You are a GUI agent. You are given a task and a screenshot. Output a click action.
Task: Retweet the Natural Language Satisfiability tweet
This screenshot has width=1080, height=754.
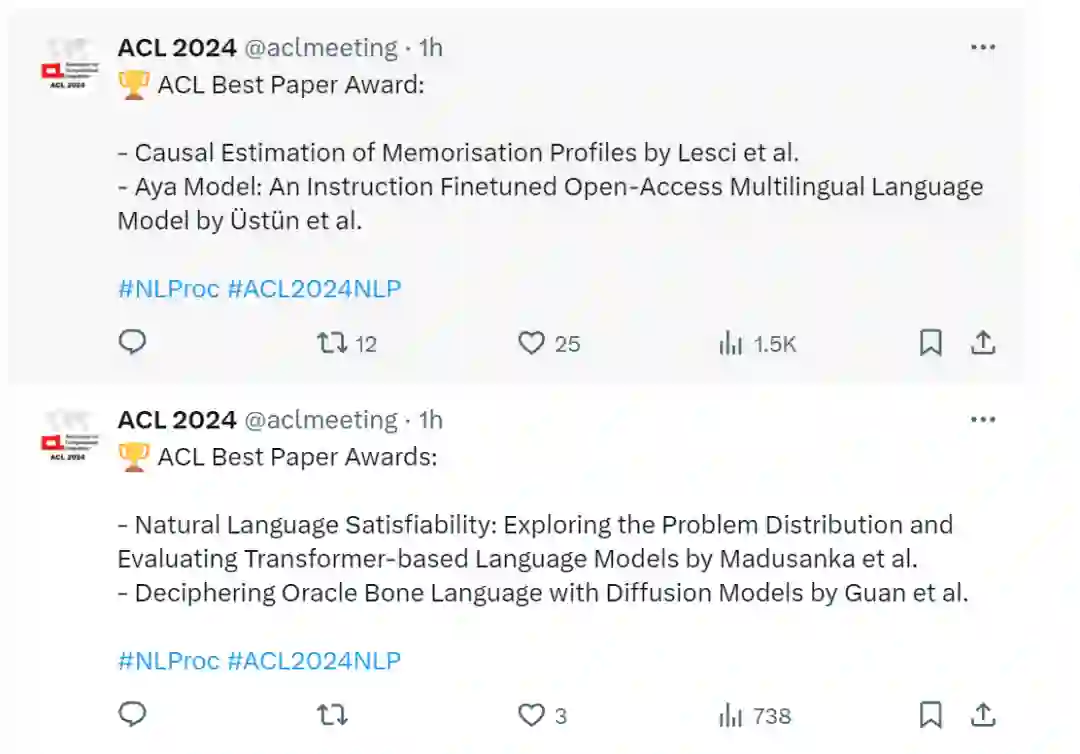click(x=333, y=715)
